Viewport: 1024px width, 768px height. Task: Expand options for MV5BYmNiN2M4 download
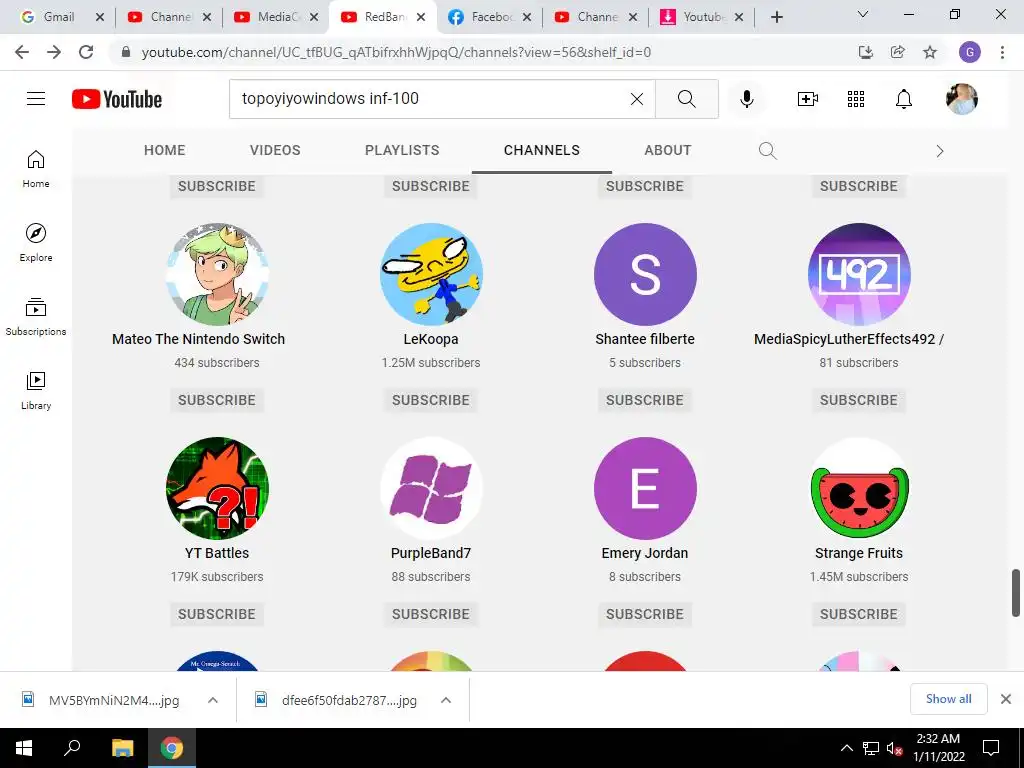coord(213,700)
